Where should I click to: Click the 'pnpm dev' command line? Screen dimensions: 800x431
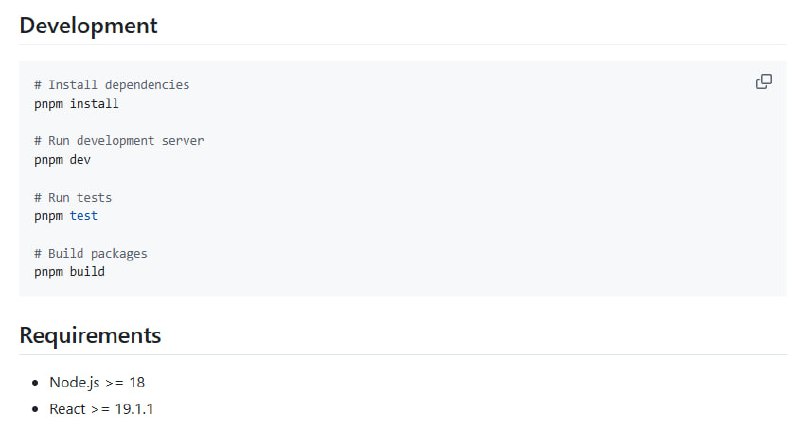(x=62, y=159)
